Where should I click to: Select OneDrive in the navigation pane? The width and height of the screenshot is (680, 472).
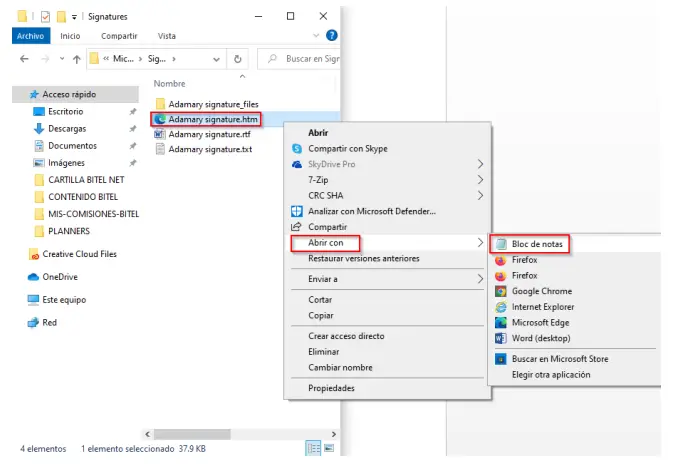(60, 277)
